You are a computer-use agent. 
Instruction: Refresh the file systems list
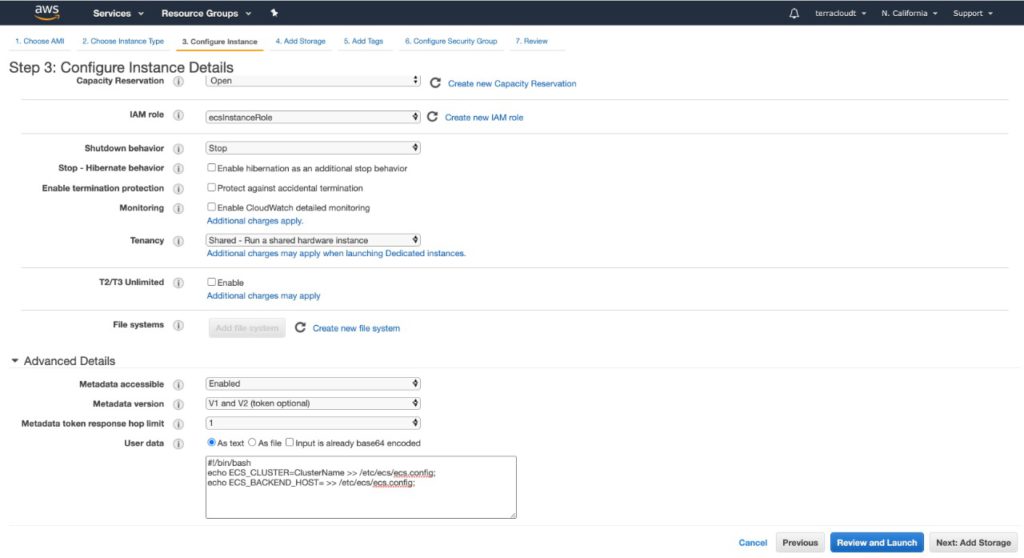[300, 328]
